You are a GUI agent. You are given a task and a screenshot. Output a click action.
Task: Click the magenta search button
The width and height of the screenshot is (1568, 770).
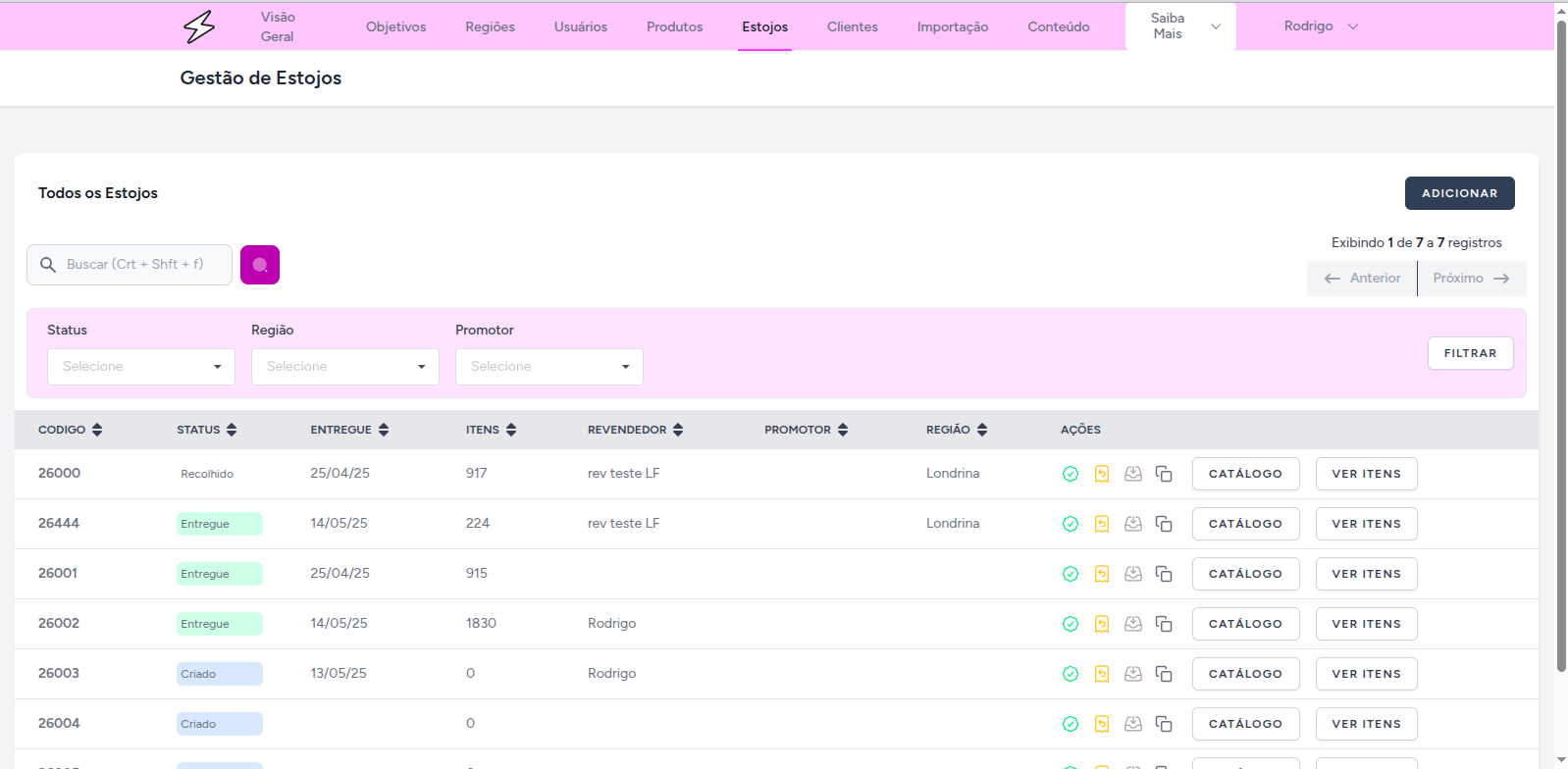[x=260, y=265]
